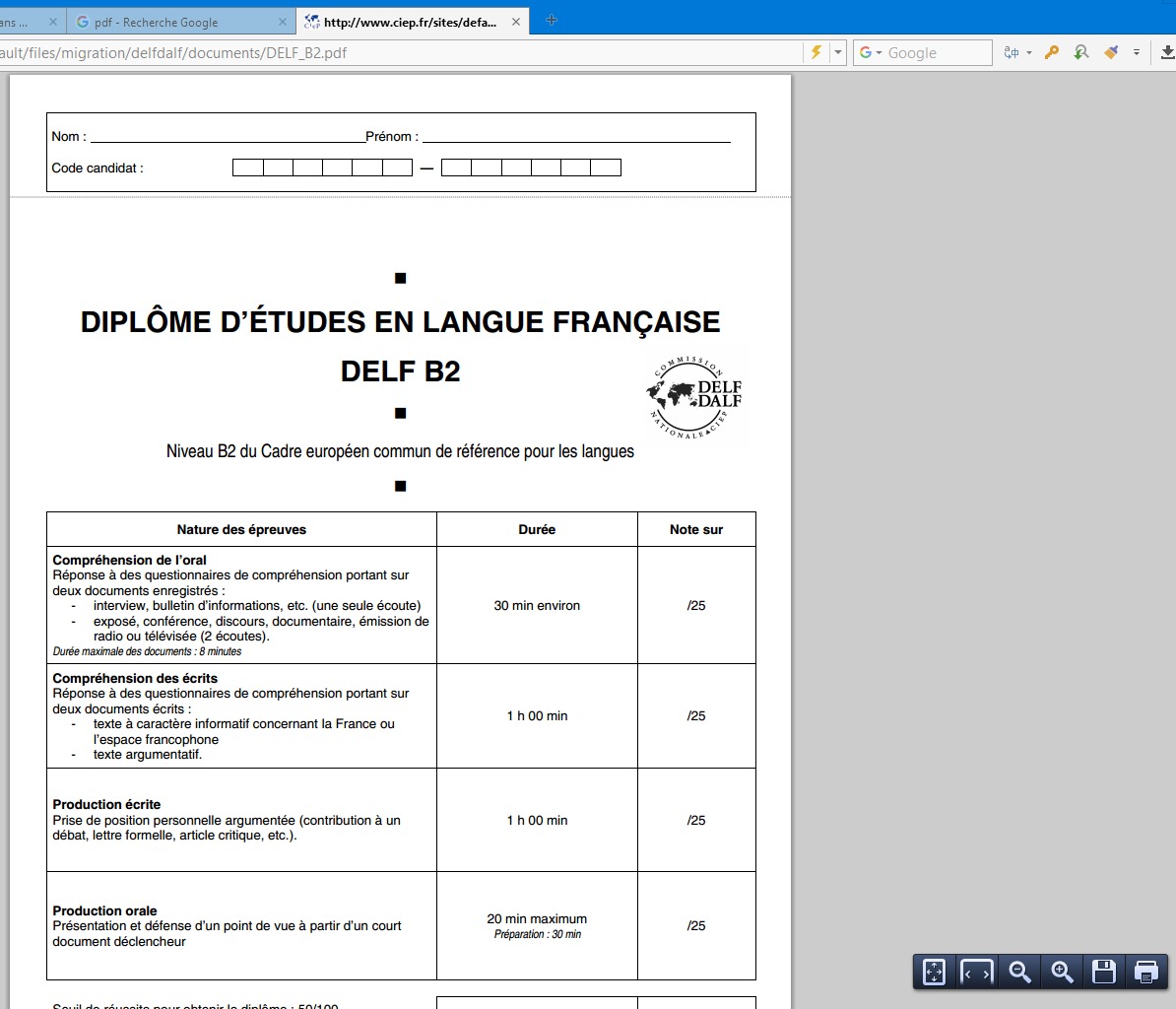1176x1009 pixels.
Task: Click the 'Nature des épreuves' column header
Action: 241,530
